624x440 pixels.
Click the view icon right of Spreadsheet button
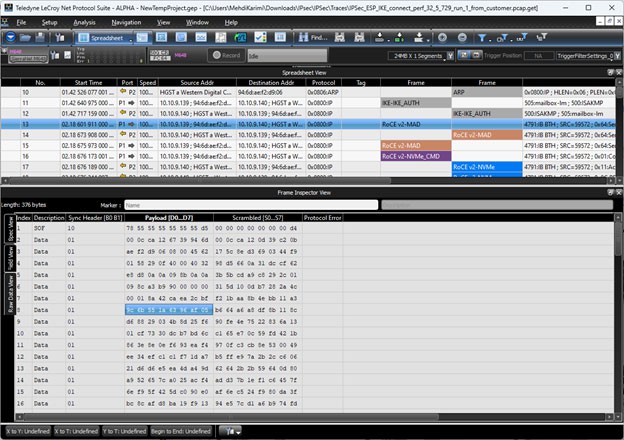tap(142, 37)
